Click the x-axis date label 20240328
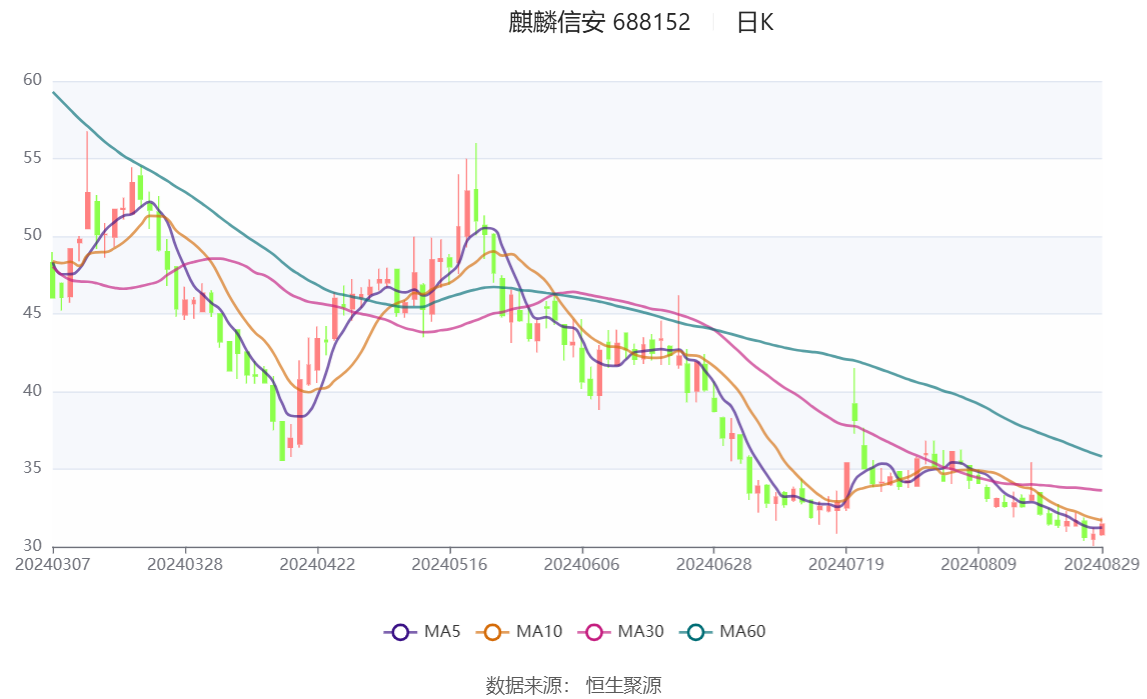1147x699 pixels. coord(185,564)
